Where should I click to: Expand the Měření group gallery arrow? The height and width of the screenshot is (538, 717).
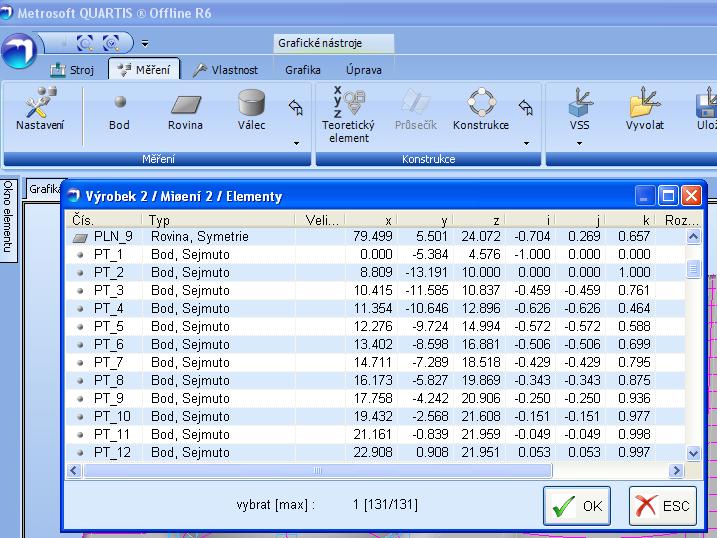coord(296,144)
